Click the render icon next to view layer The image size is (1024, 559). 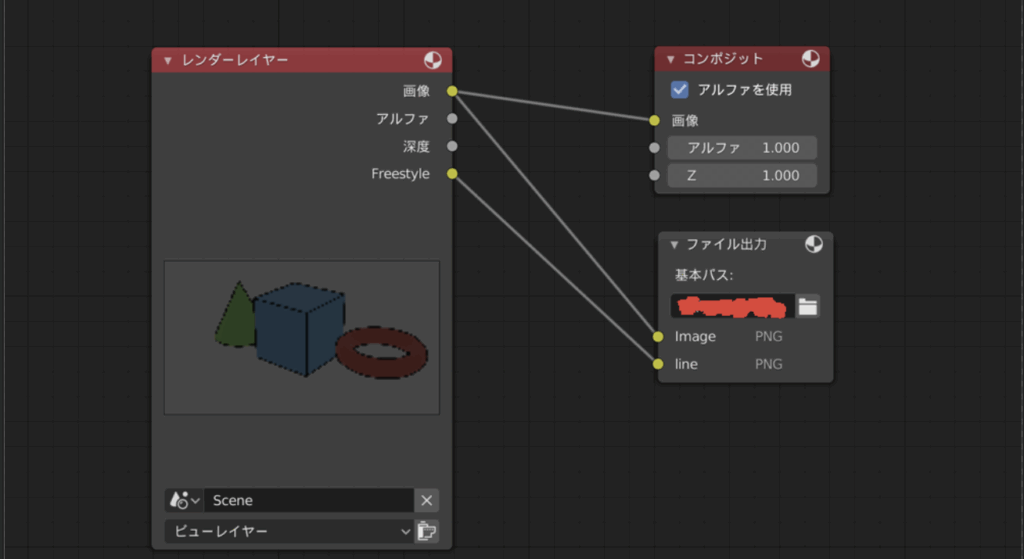pos(427,531)
